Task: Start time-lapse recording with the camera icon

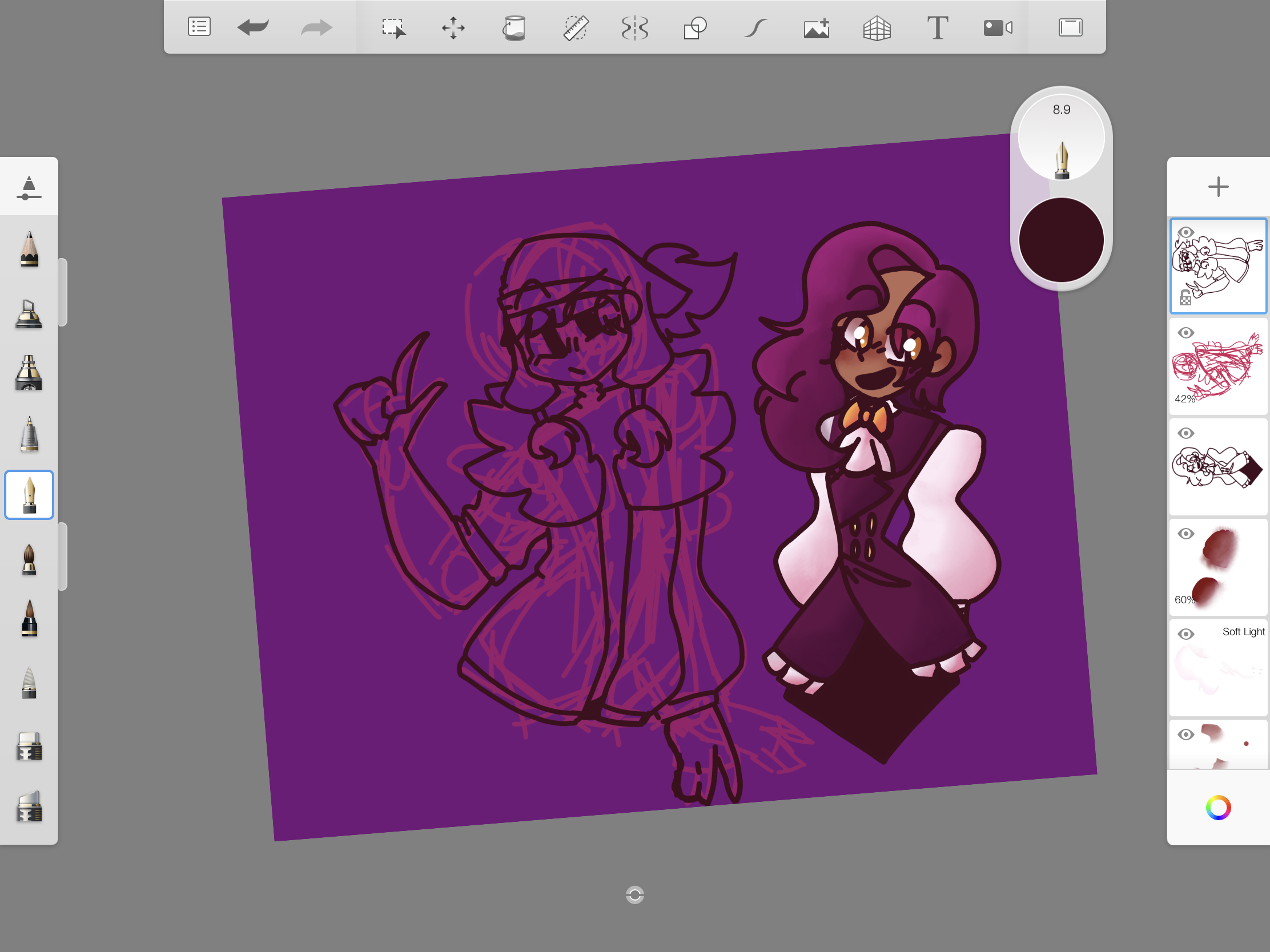Action: (997, 27)
